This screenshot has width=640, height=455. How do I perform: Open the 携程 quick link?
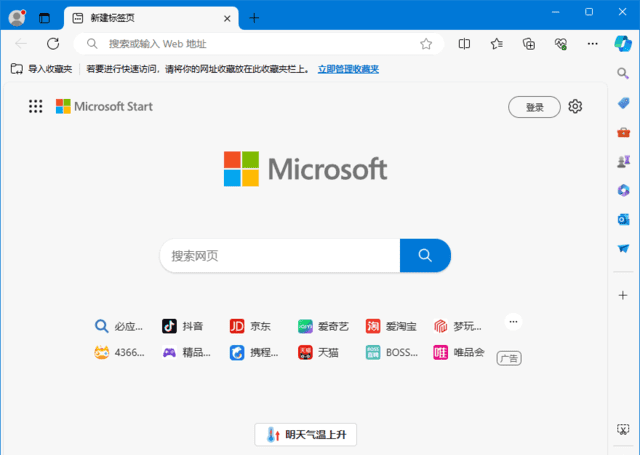click(x=254, y=353)
